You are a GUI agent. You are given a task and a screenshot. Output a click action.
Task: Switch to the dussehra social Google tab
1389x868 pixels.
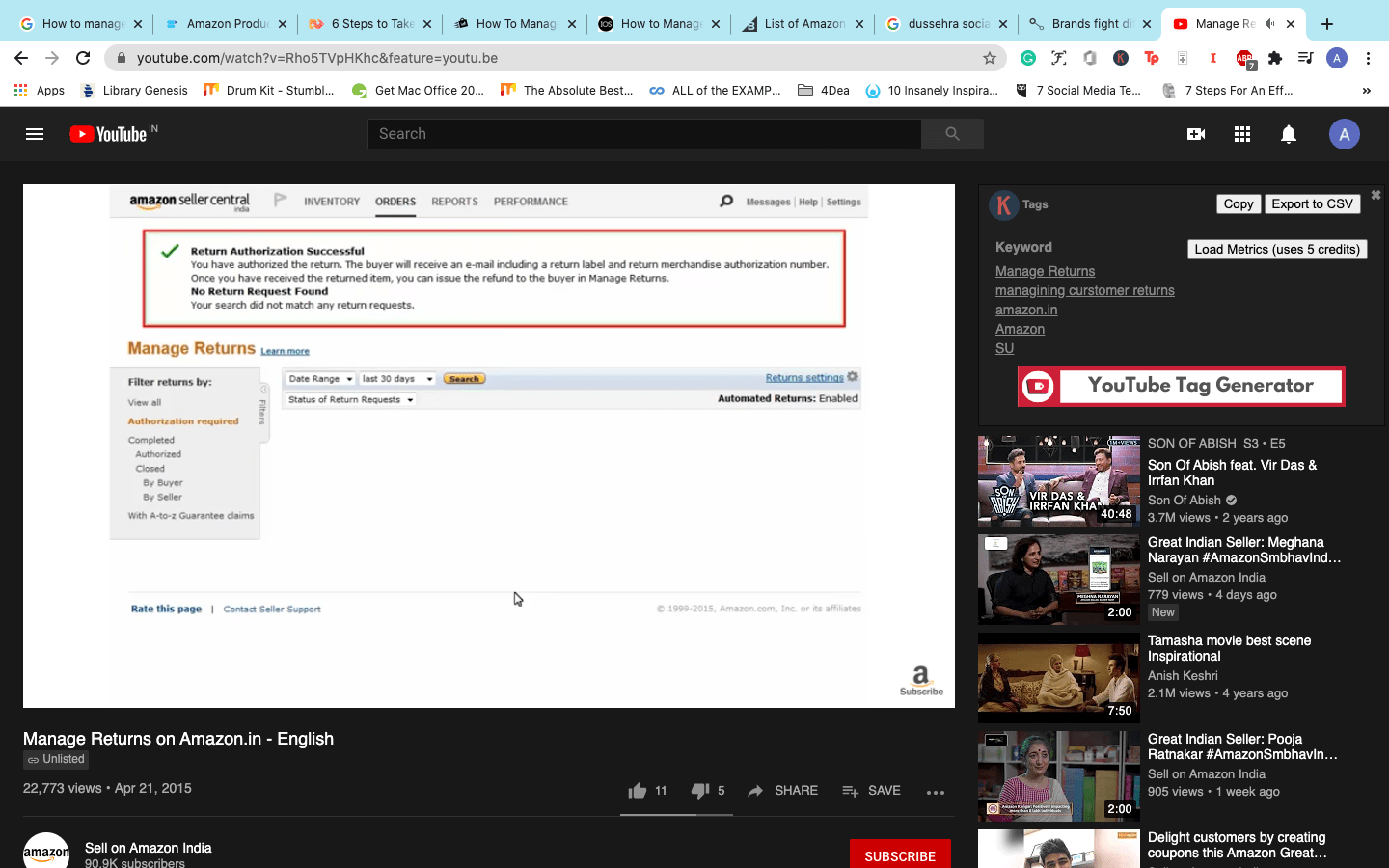pos(945,24)
